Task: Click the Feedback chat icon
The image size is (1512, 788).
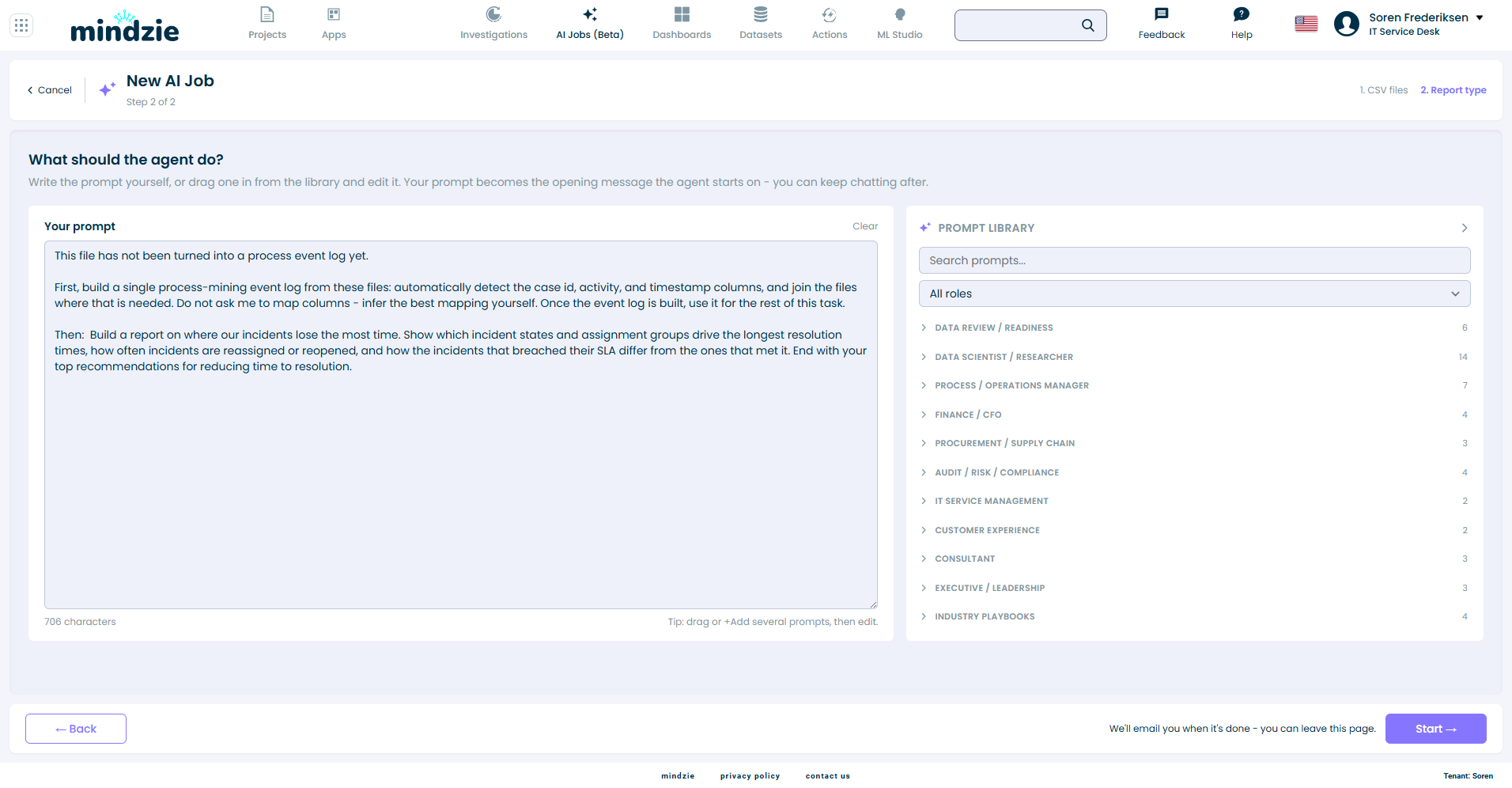Action: point(1162,14)
